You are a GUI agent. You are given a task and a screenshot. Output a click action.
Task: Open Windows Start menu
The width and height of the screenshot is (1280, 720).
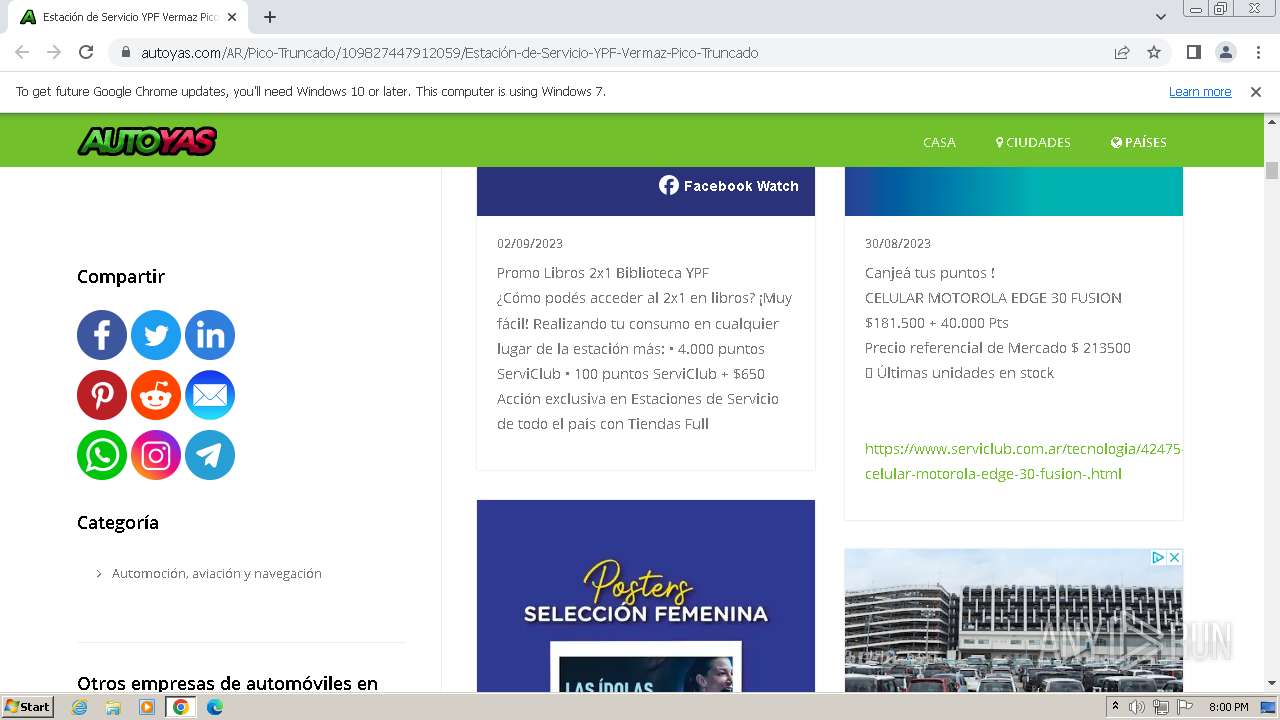click(x=28, y=707)
